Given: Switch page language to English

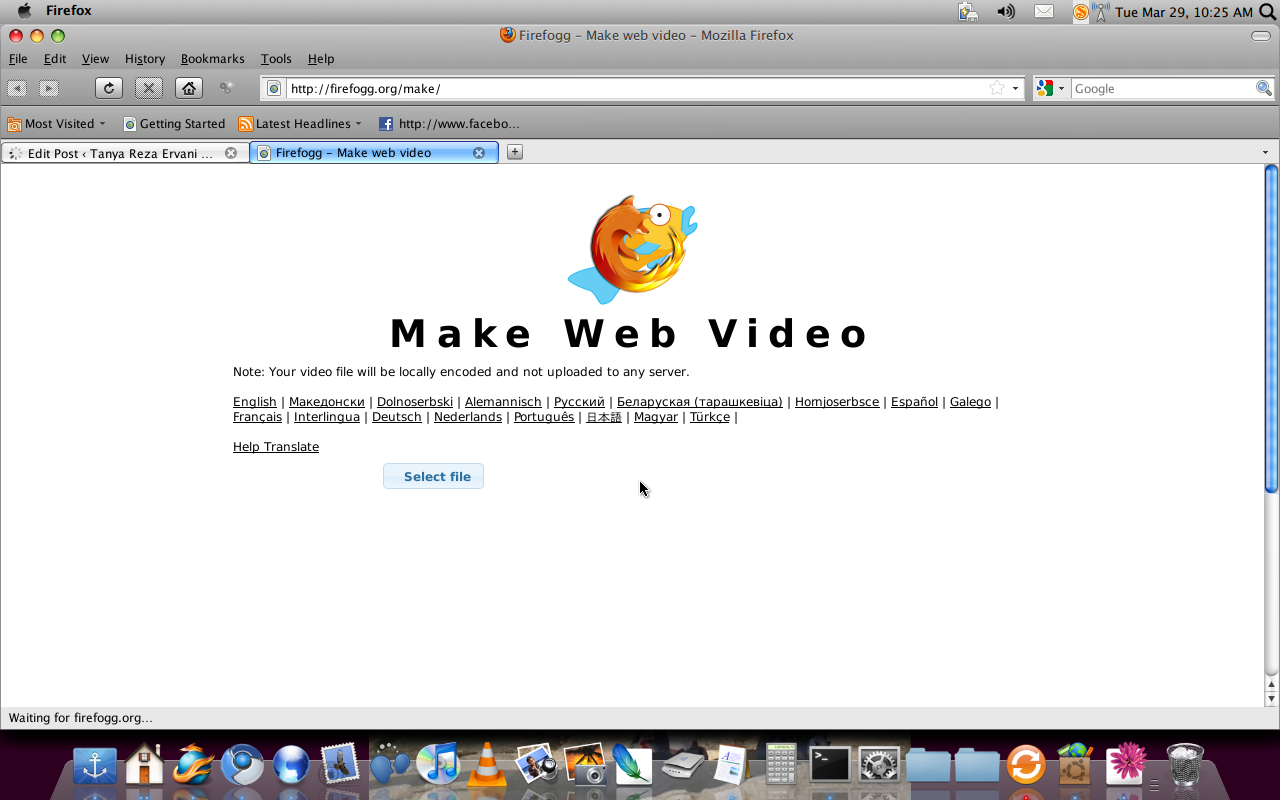Looking at the screenshot, I should click(255, 402).
